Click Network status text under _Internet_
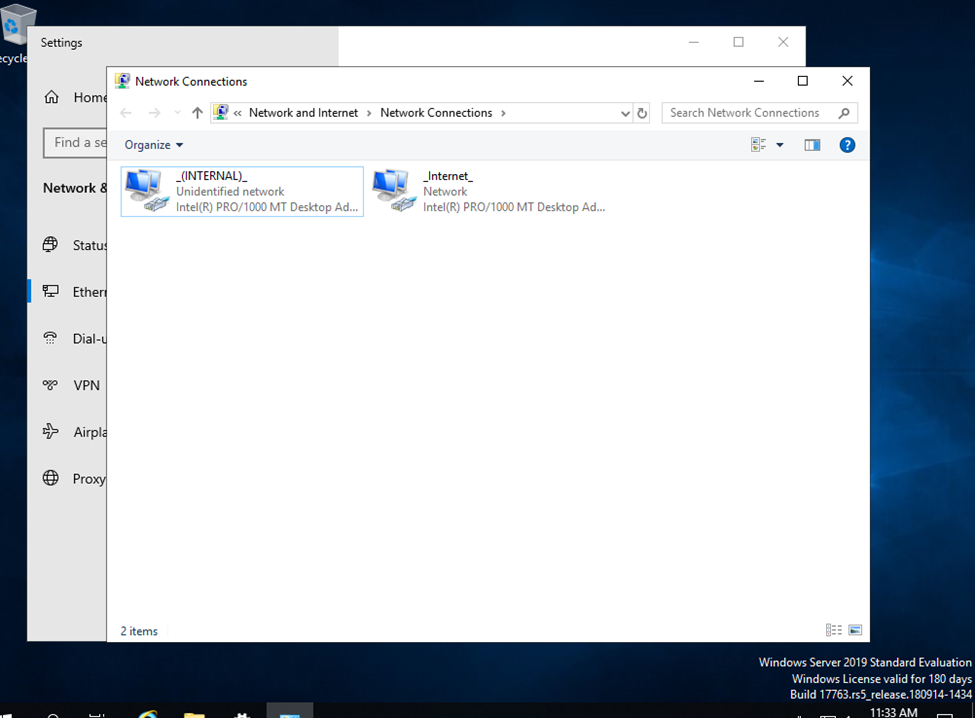This screenshot has height=718, width=975. pos(445,191)
